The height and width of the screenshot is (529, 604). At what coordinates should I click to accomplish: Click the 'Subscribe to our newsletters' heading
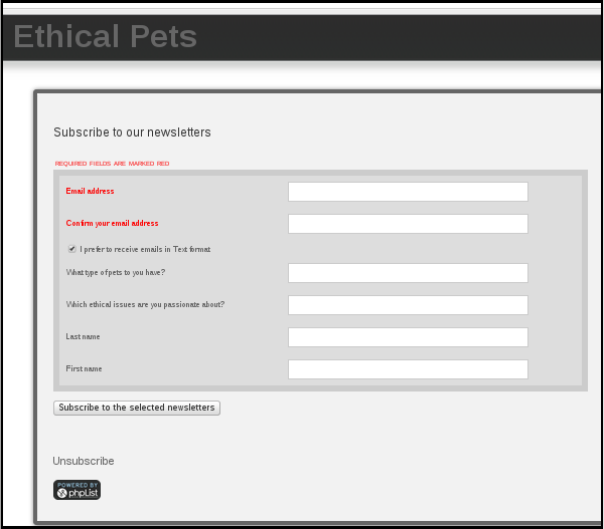[x=132, y=132]
